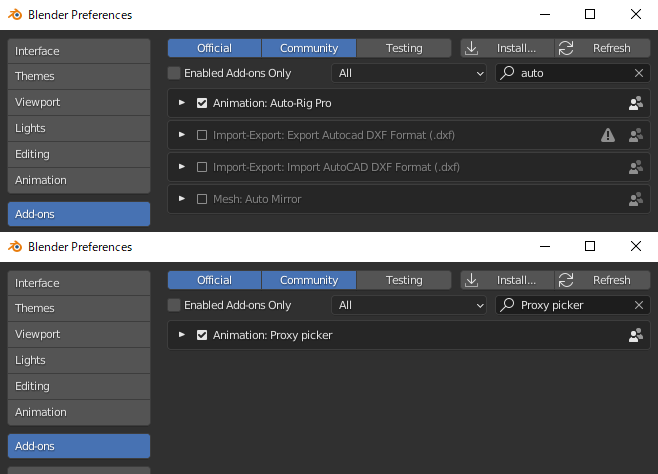Screen dimensions: 658x474
Task: Uncheck the Animation: Proxy picker add-on
Action: click(x=202, y=335)
